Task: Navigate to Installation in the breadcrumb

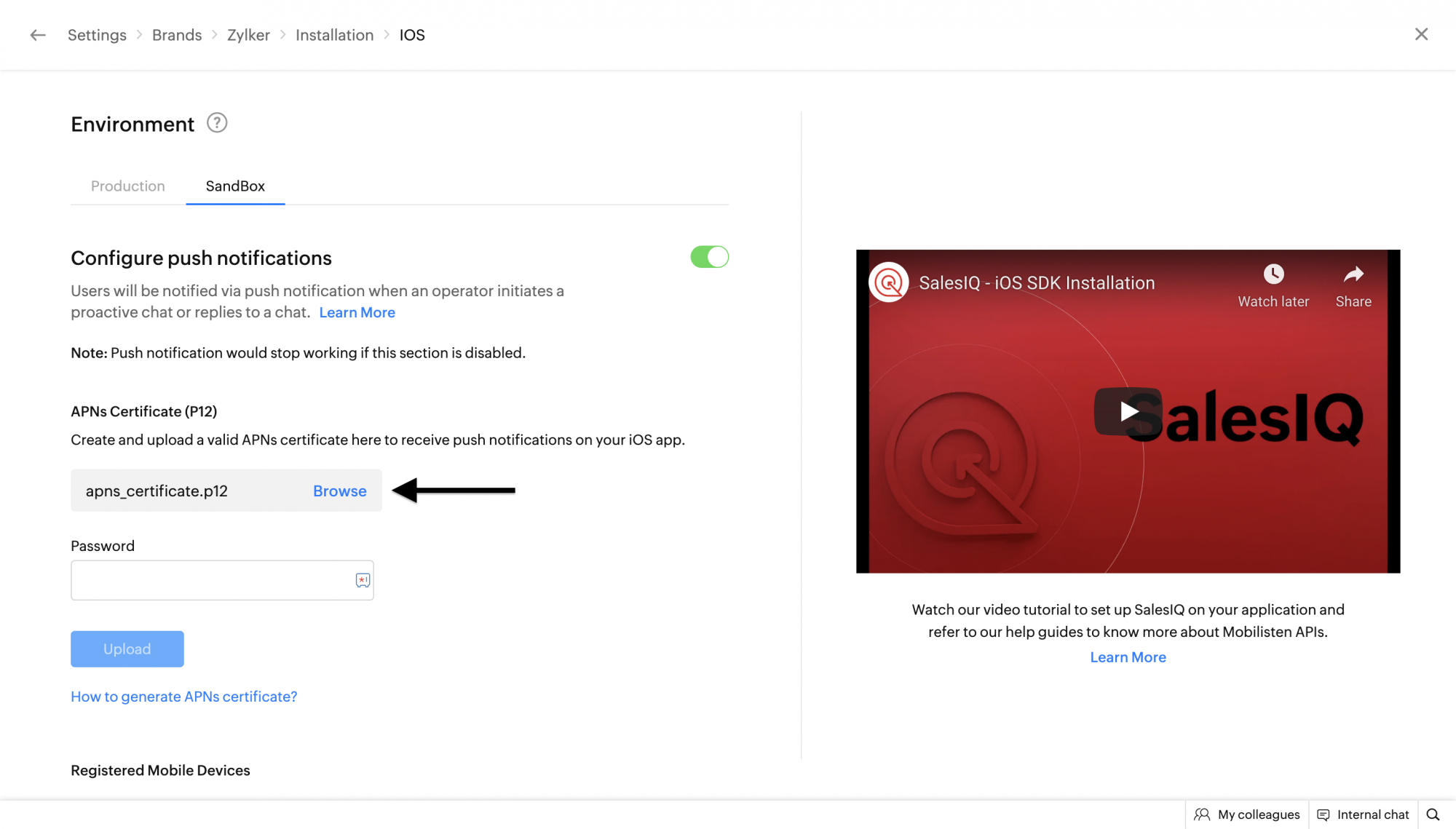Action: [334, 35]
